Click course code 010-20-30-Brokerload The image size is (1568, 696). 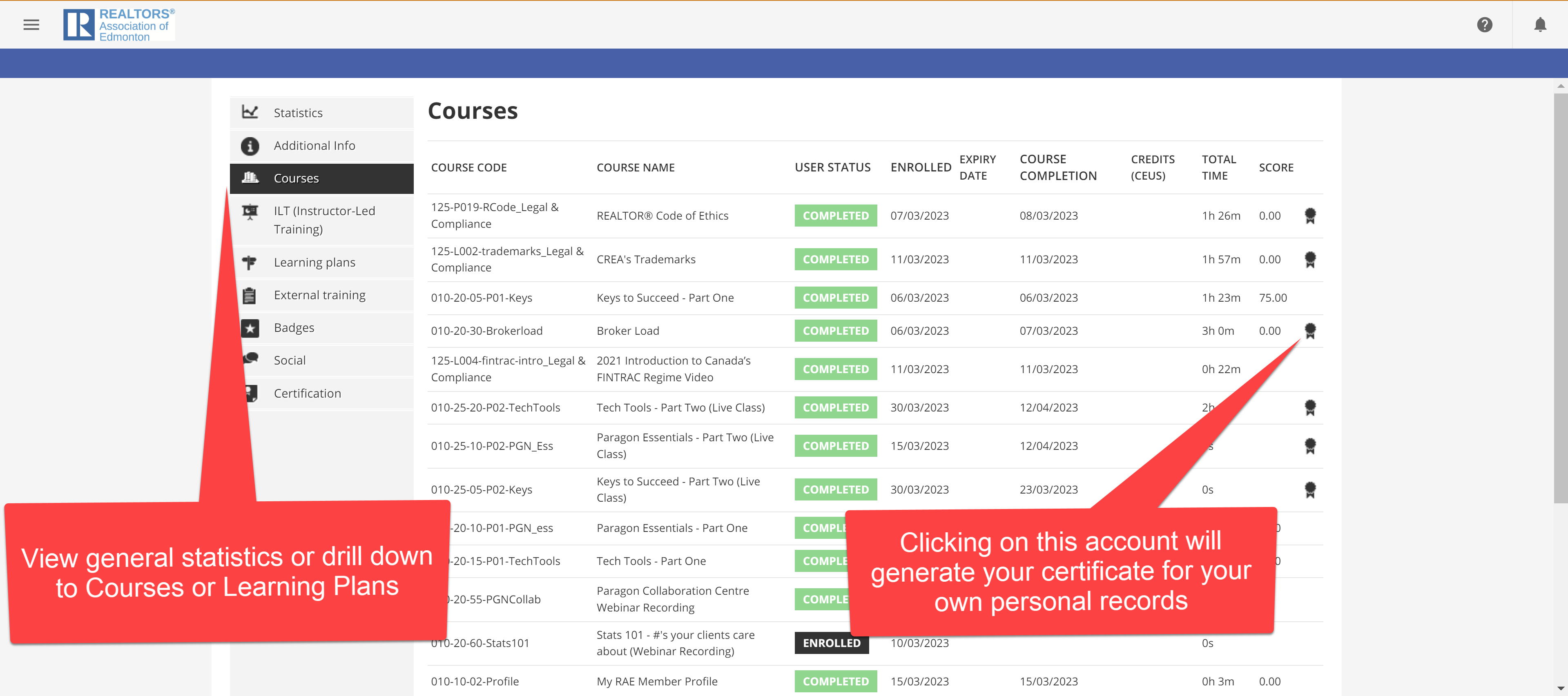486,330
